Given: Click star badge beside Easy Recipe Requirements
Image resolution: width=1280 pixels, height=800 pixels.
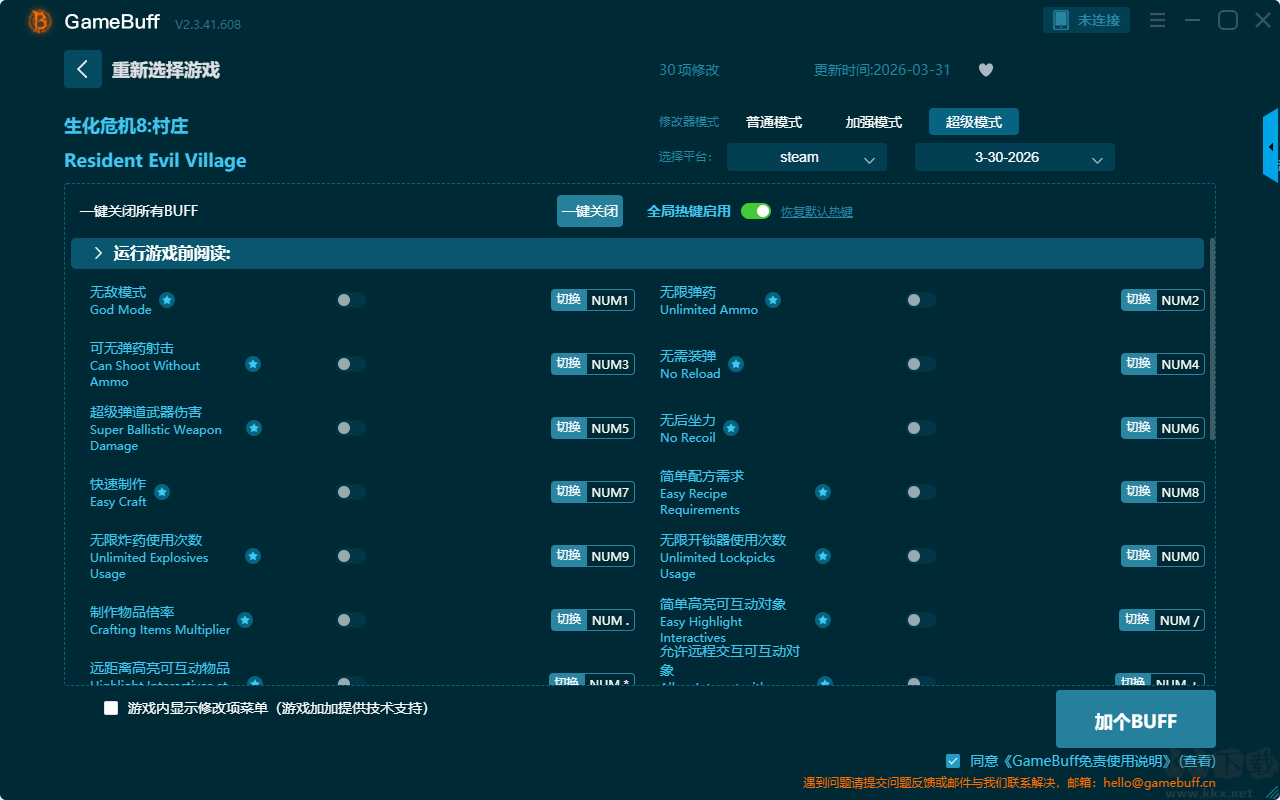Looking at the screenshot, I should click(x=823, y=492).
